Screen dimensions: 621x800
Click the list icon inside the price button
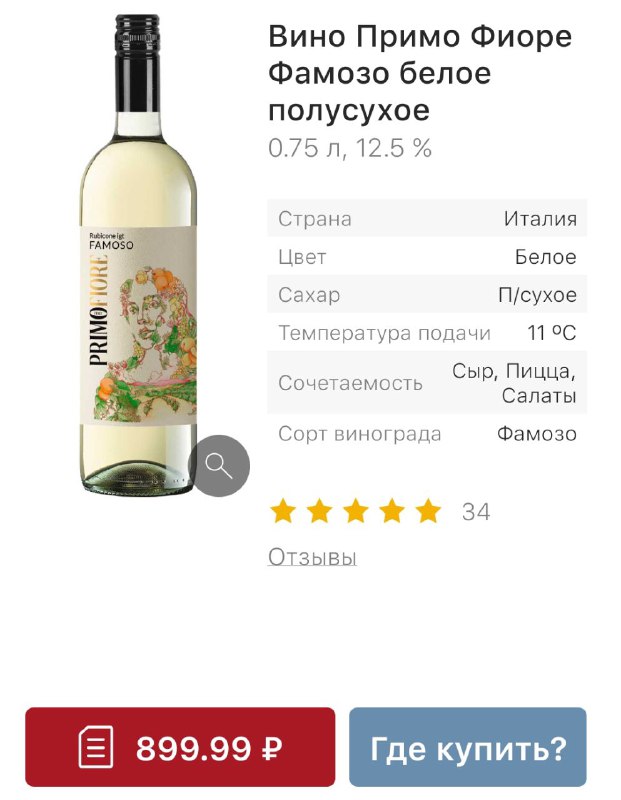pos(95,747)
